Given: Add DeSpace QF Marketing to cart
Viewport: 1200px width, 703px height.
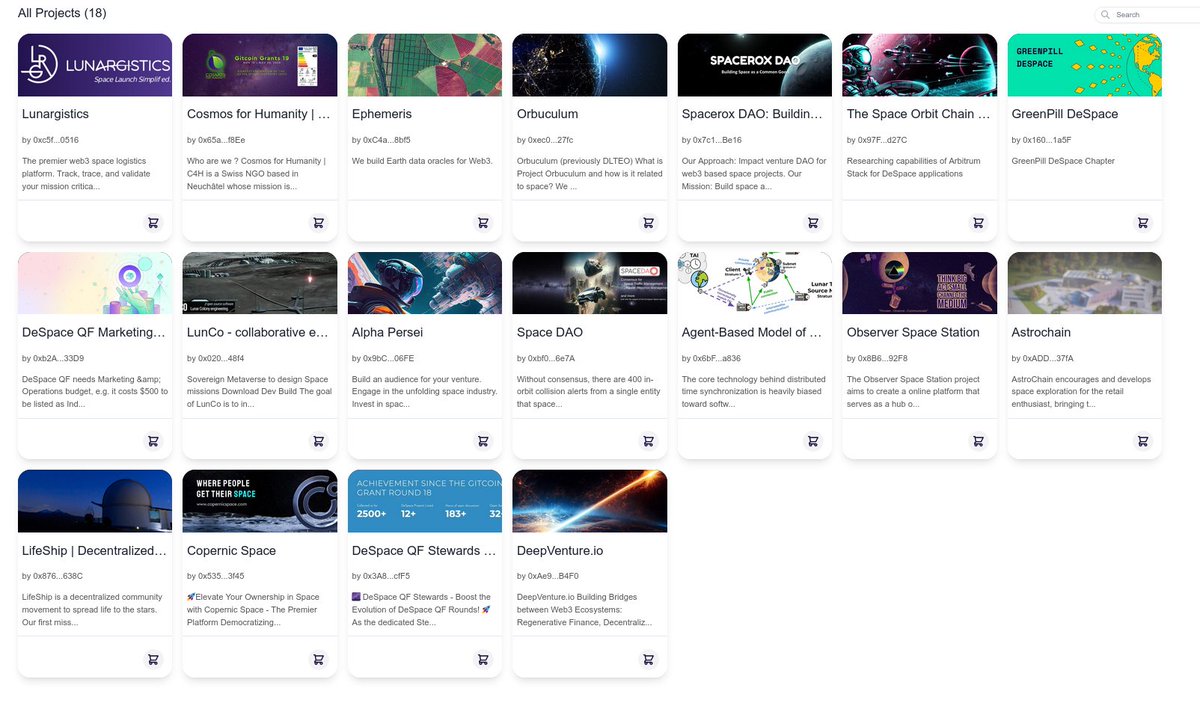Looking at the screenshot, I should [x=153, y=440].
